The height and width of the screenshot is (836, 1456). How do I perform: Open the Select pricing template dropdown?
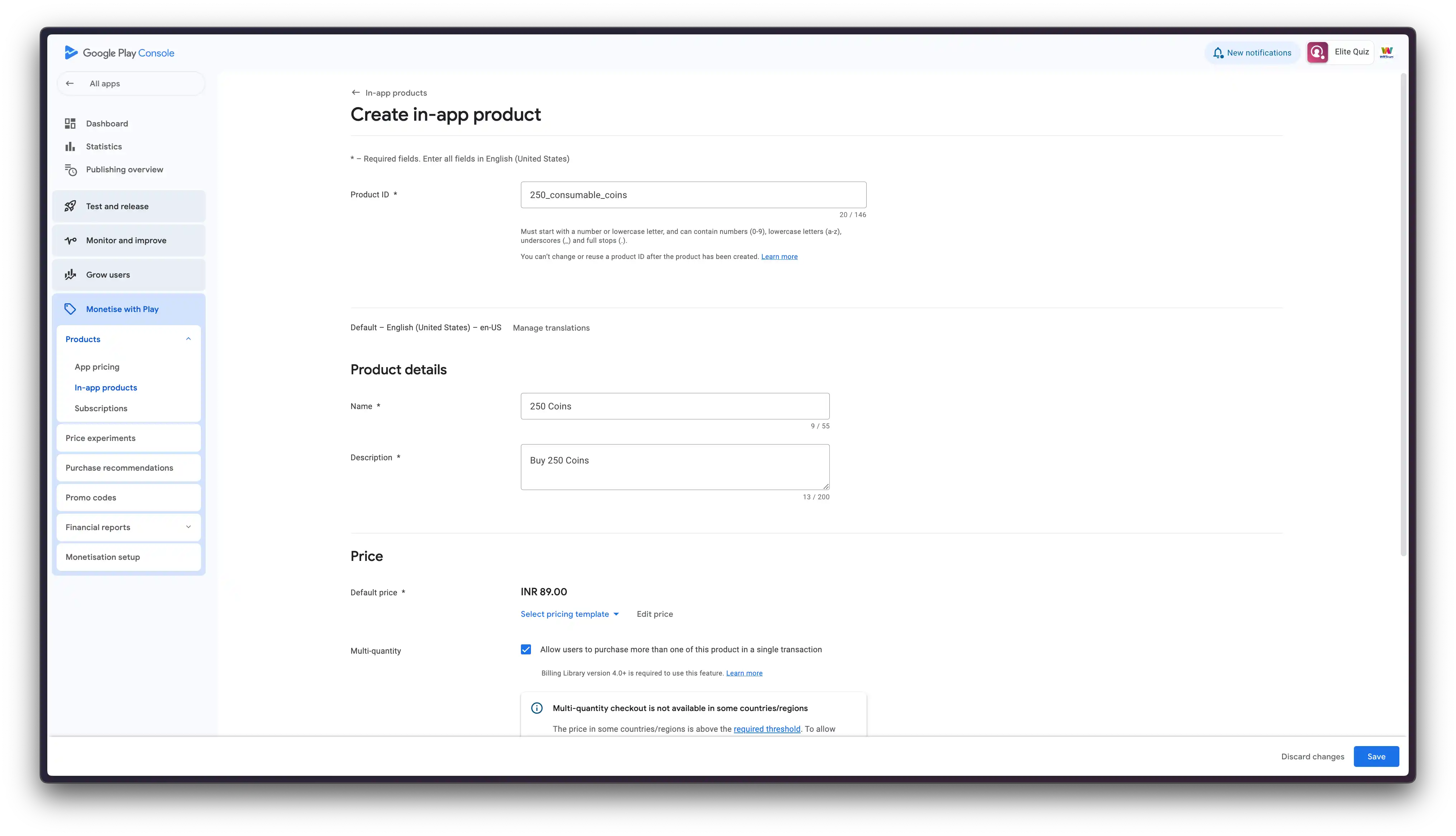pyautogui.click(x=570, y=614)
